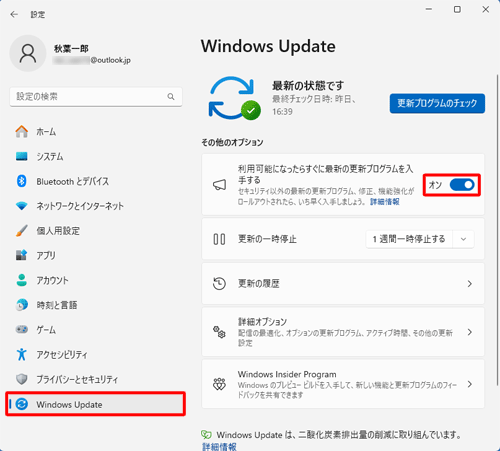Maximize the Settings window
The image size is (500, 451).
tap(457, 9)
